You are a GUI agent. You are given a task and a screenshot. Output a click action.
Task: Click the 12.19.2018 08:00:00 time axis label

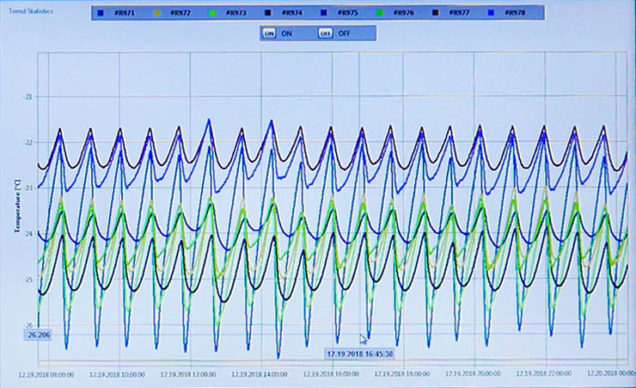coord(46,375)
